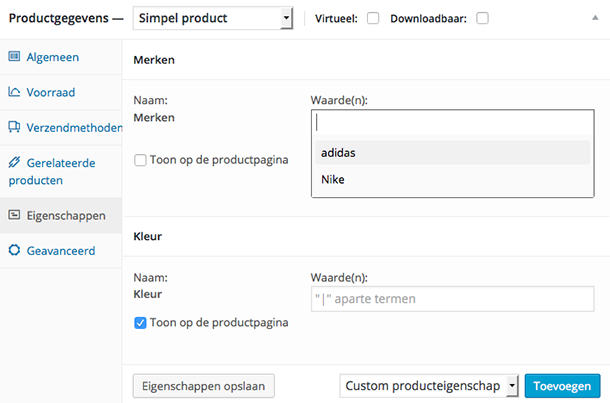
Task: Select the Eigenschappen tab
Action: pyautogui.click(x=61, y=215)
